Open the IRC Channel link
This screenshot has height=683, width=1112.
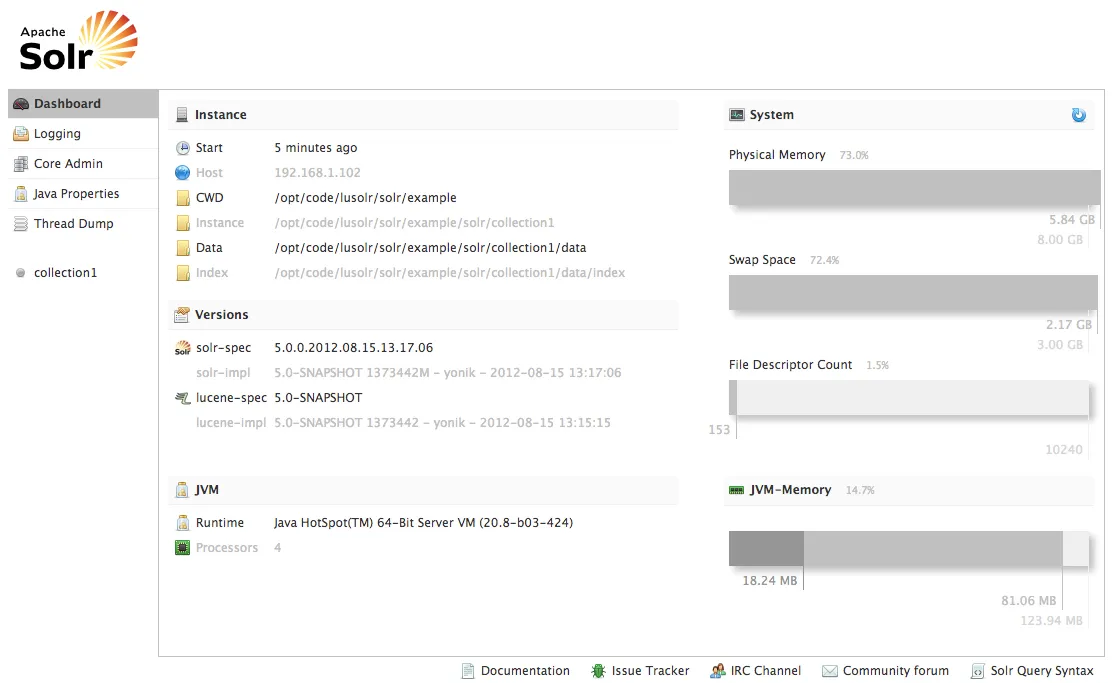(756, 671)
